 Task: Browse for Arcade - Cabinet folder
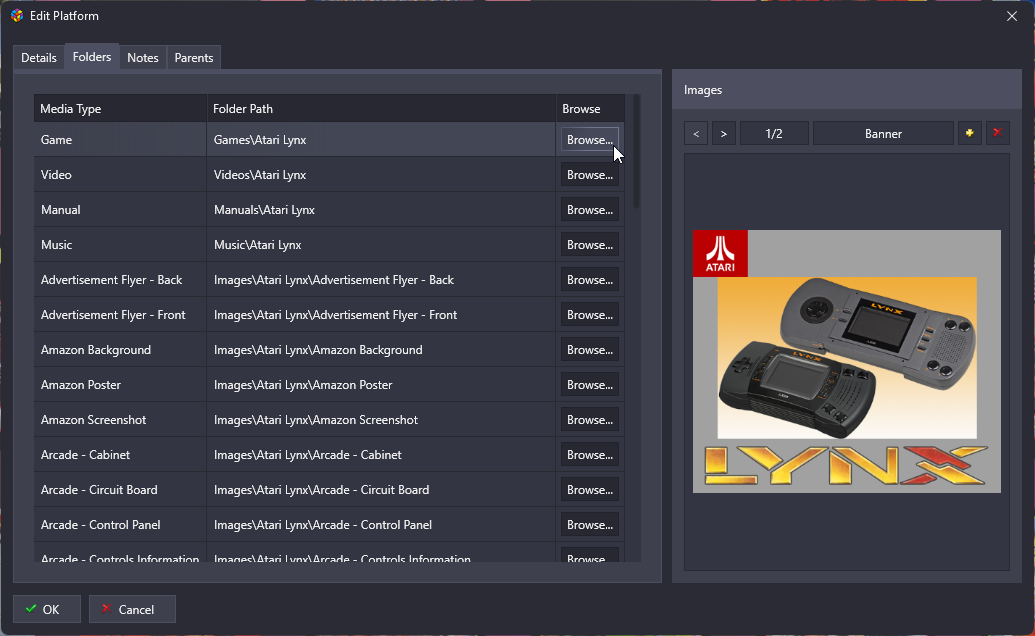pos(589,455)
